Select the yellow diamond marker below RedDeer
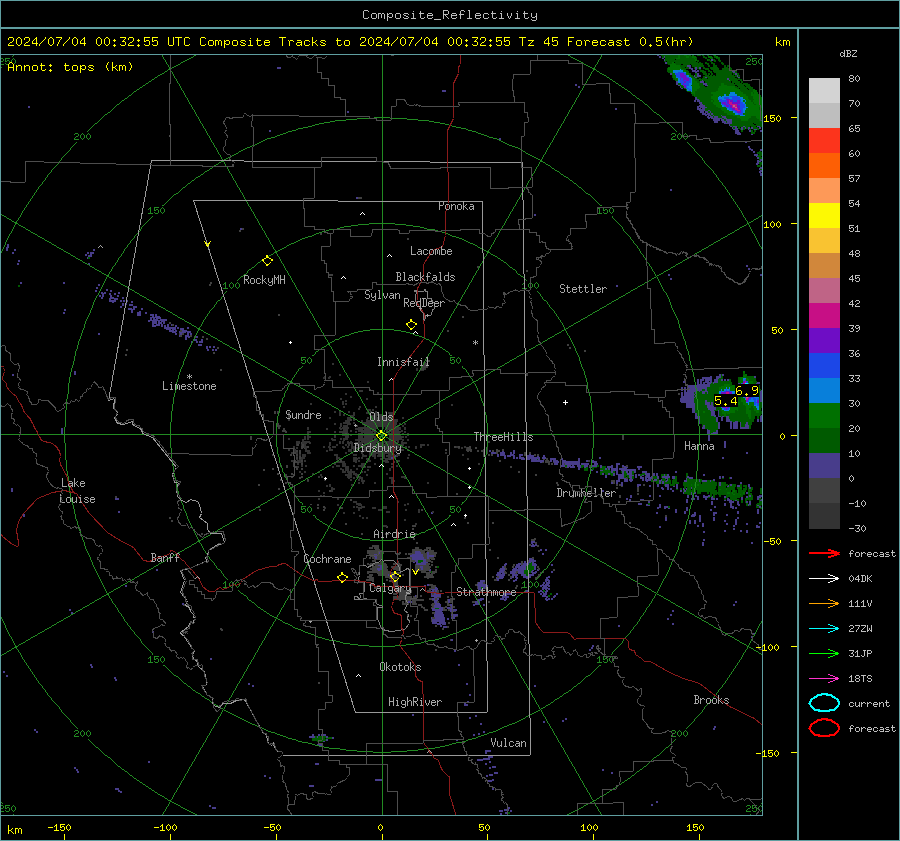This screenshot has width=900, height=841. pyautogui.click(x=412, y=325)
